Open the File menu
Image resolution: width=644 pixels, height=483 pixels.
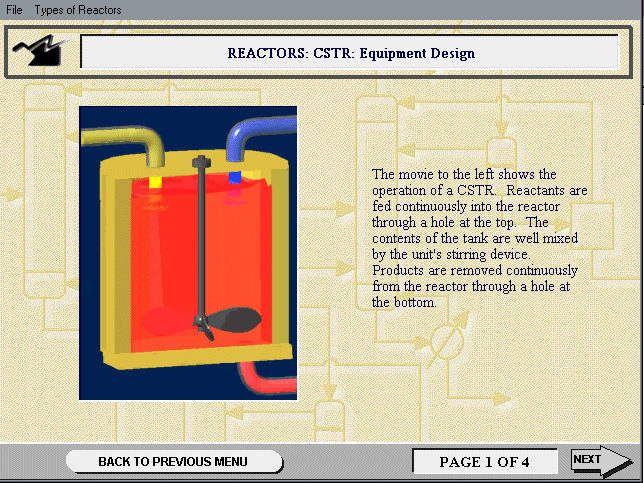point(14,10)
